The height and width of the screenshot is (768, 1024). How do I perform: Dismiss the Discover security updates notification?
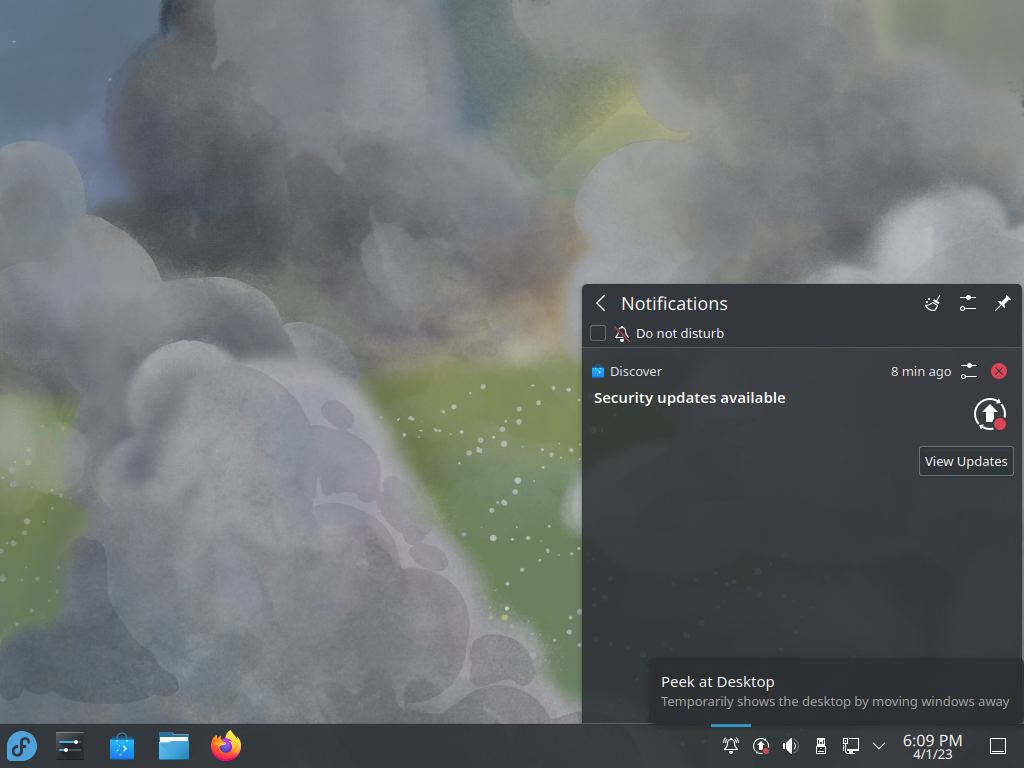pos(999,371)
